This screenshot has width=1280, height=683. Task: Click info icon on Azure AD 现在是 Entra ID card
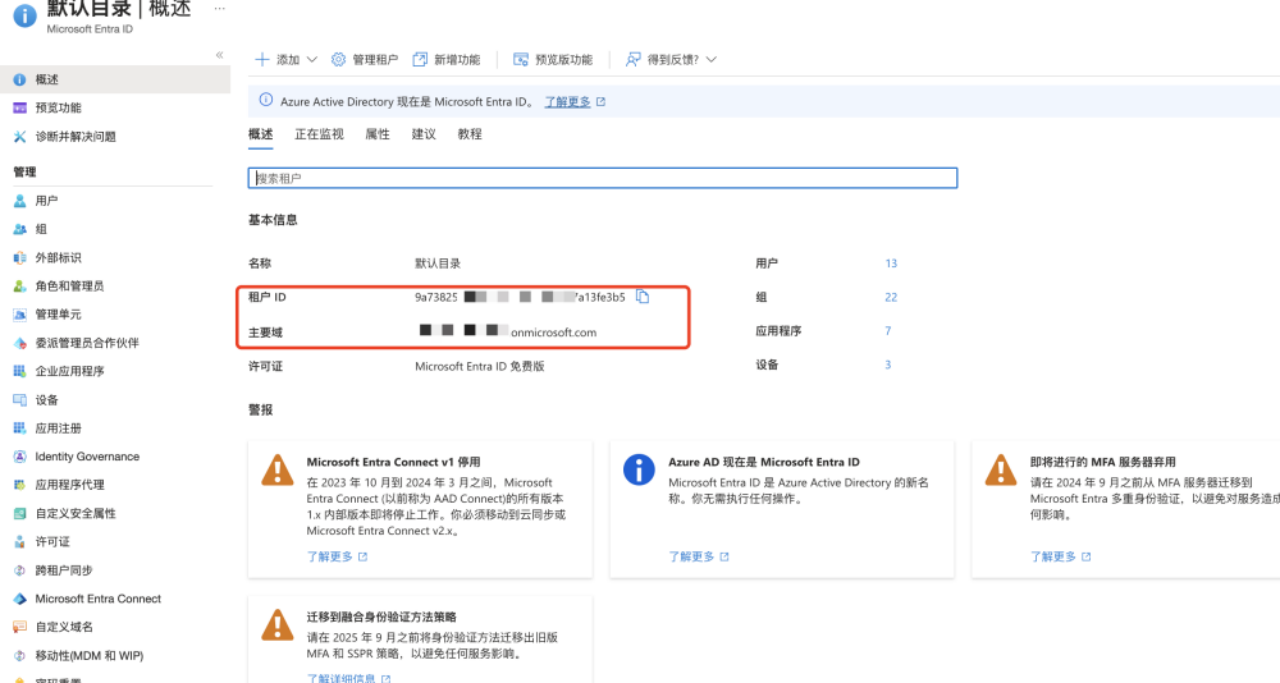639,469
